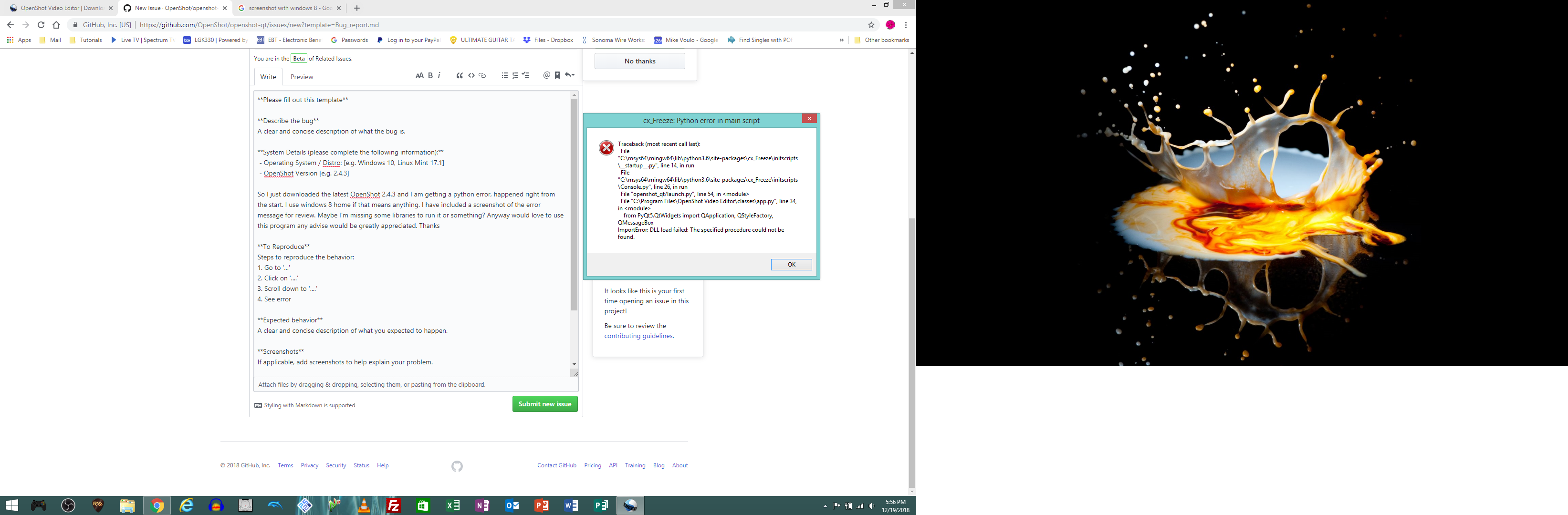Viewport: 1568px width, 515px height.
Task: Insert a hyperlink using the link icon
Action: click(482, 75)
